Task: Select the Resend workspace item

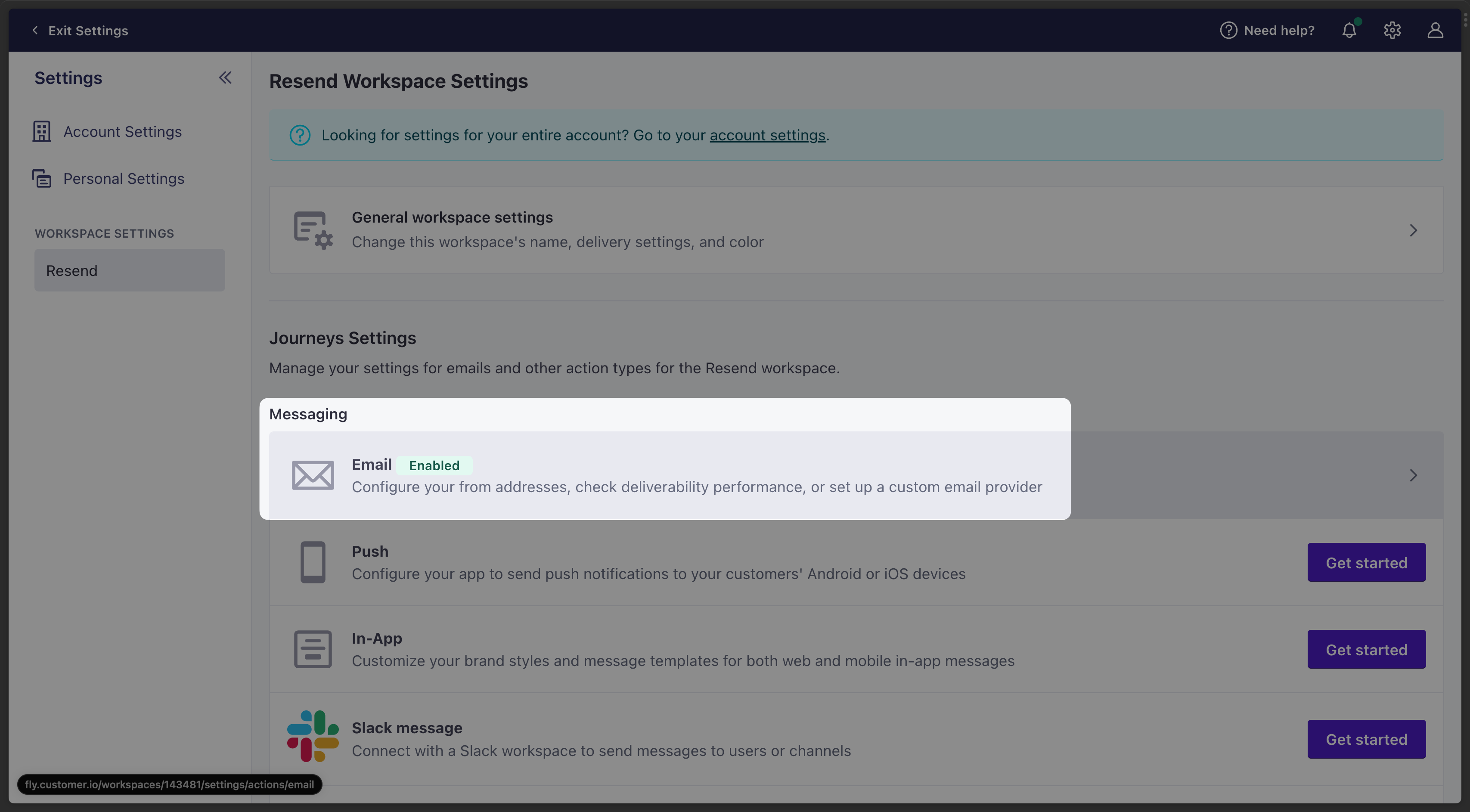Action: [130, 270]
